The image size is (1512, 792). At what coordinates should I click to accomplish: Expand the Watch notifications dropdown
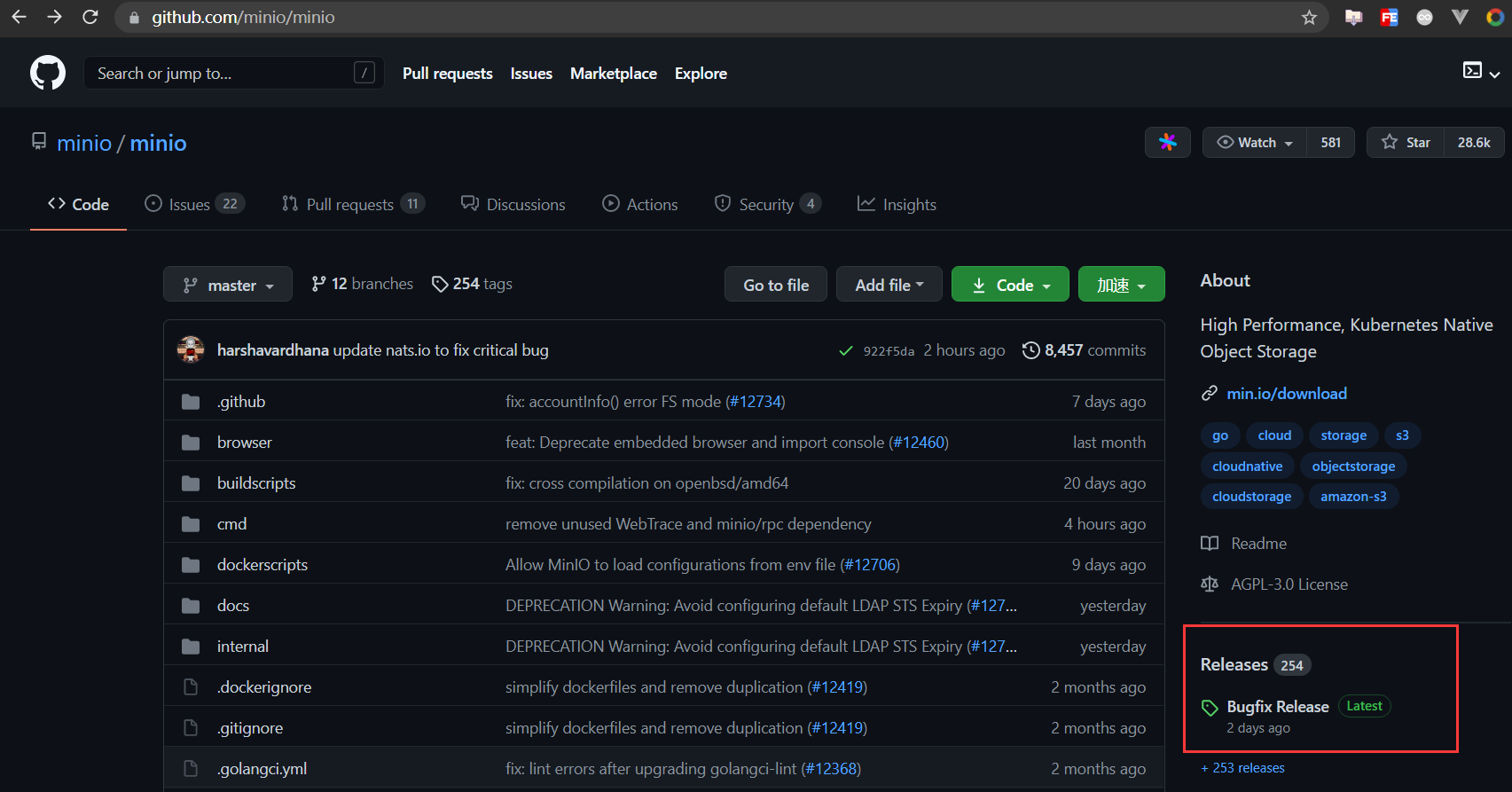point(1255,142)
